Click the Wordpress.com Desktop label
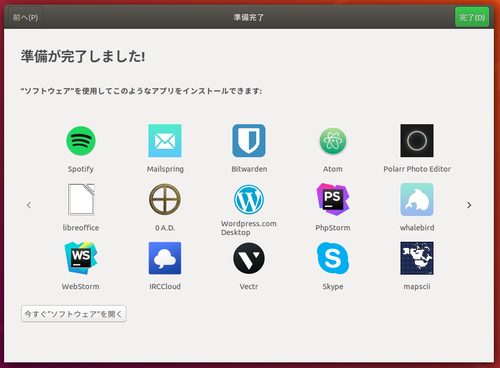500x368 pixels. [x=249, y=228]
